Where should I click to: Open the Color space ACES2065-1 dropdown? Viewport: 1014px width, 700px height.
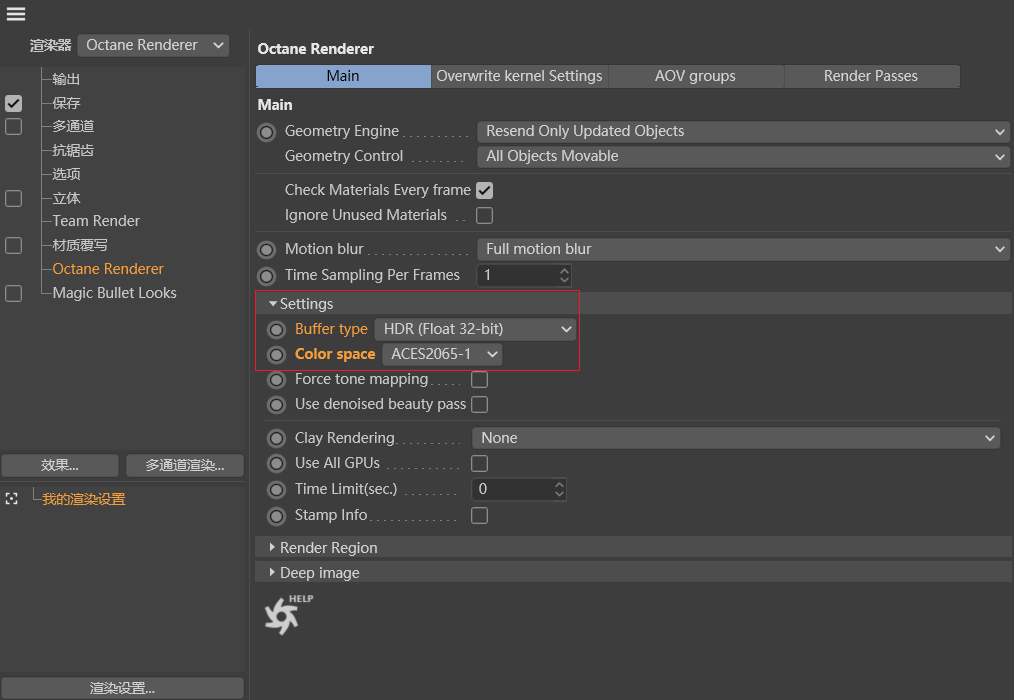pyautogui.click(x=442, y=355)
